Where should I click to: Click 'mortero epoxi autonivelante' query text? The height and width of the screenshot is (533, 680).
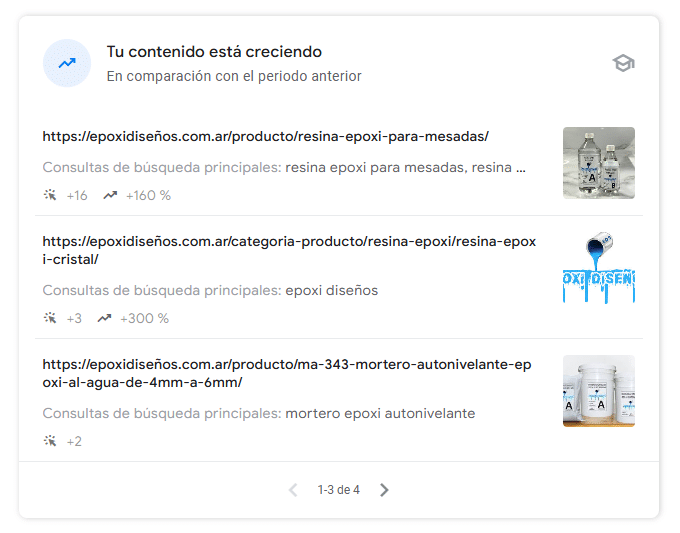pos(380,413)
